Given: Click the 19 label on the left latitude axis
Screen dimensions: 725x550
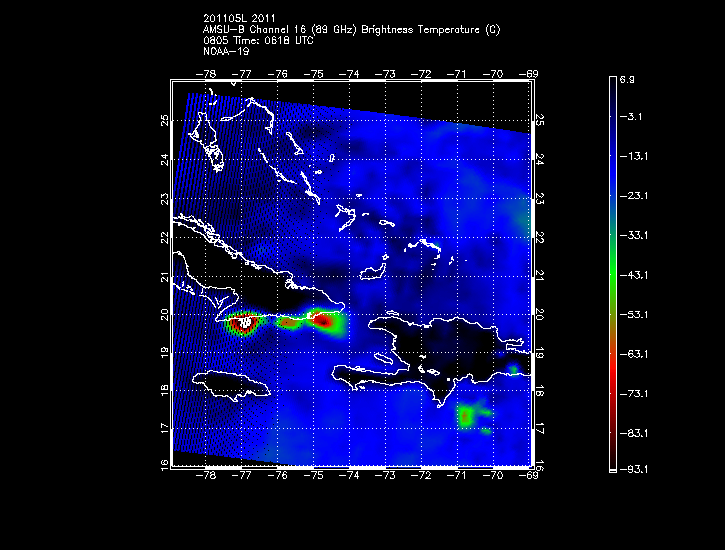Looking at the screenshot, I should tap(165, 353).
